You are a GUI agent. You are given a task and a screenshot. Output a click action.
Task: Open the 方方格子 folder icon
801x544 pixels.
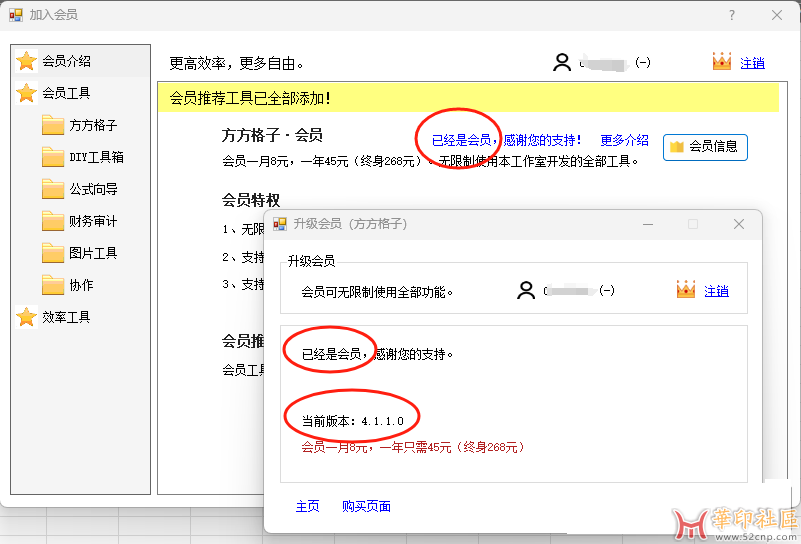[53, 125]
